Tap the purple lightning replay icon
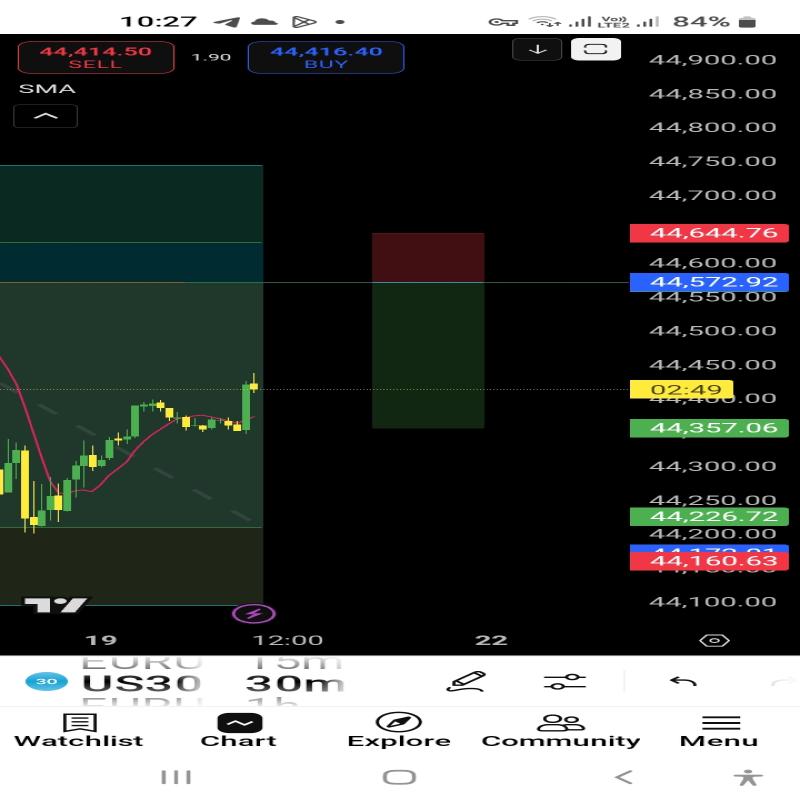The width and height of the screenshot is (800, 800). 253,613
